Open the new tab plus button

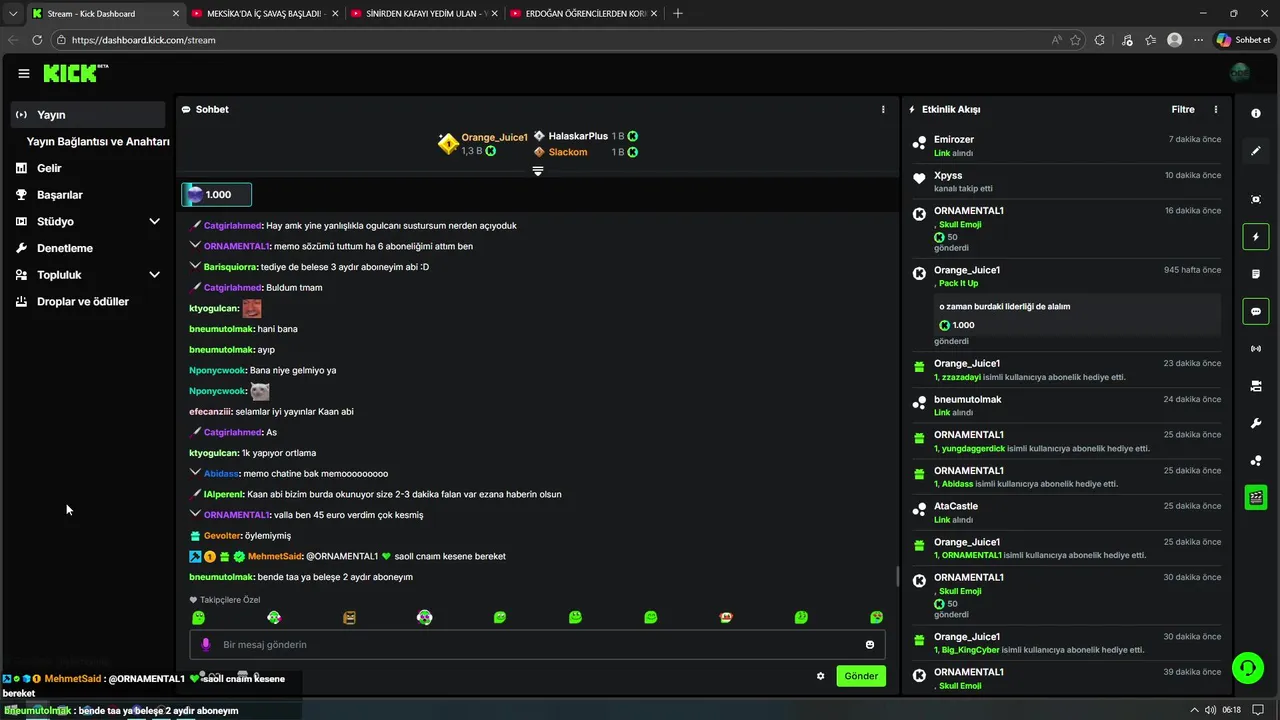678,13
